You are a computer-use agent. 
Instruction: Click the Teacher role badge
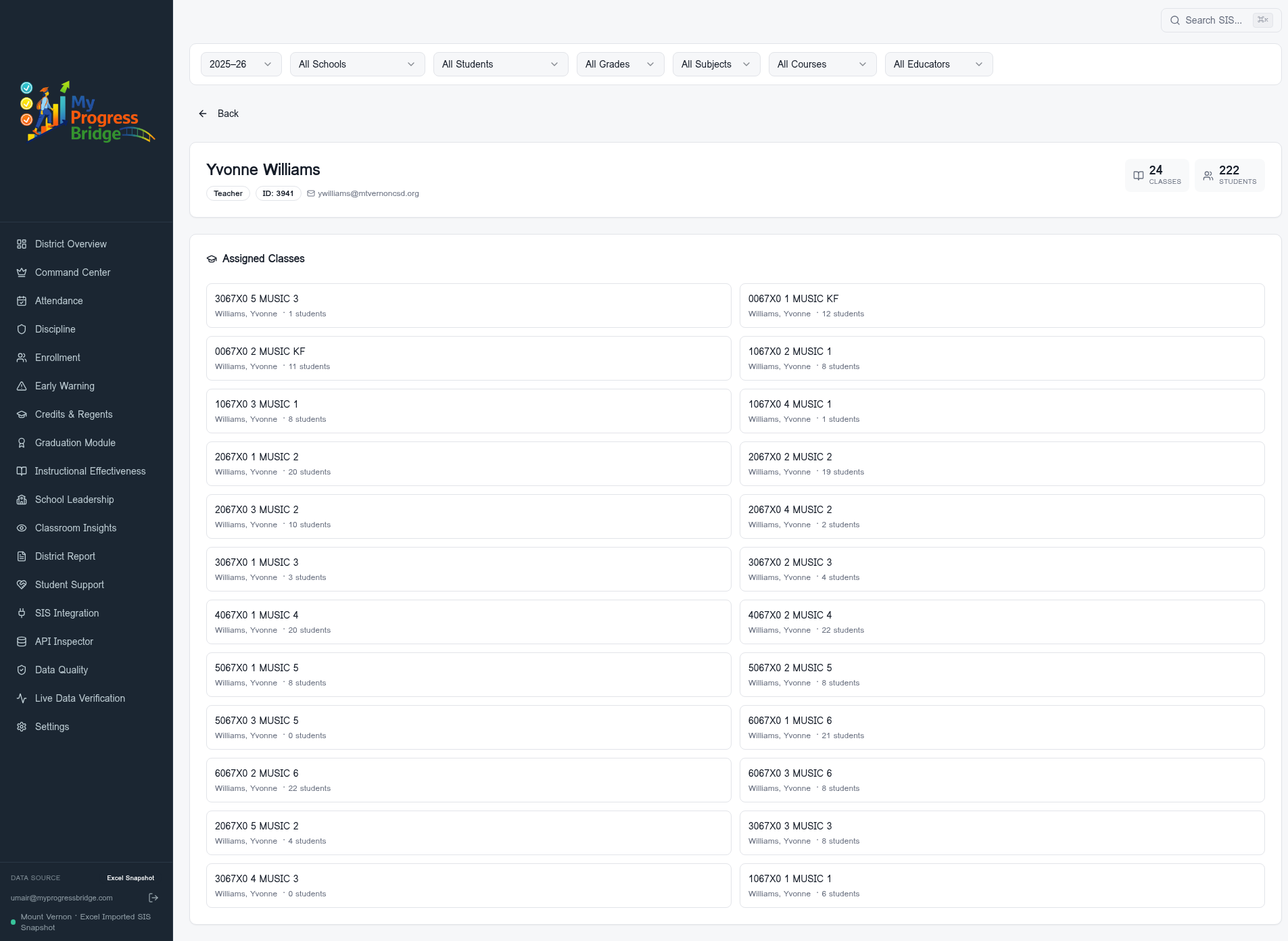point(228,193)
